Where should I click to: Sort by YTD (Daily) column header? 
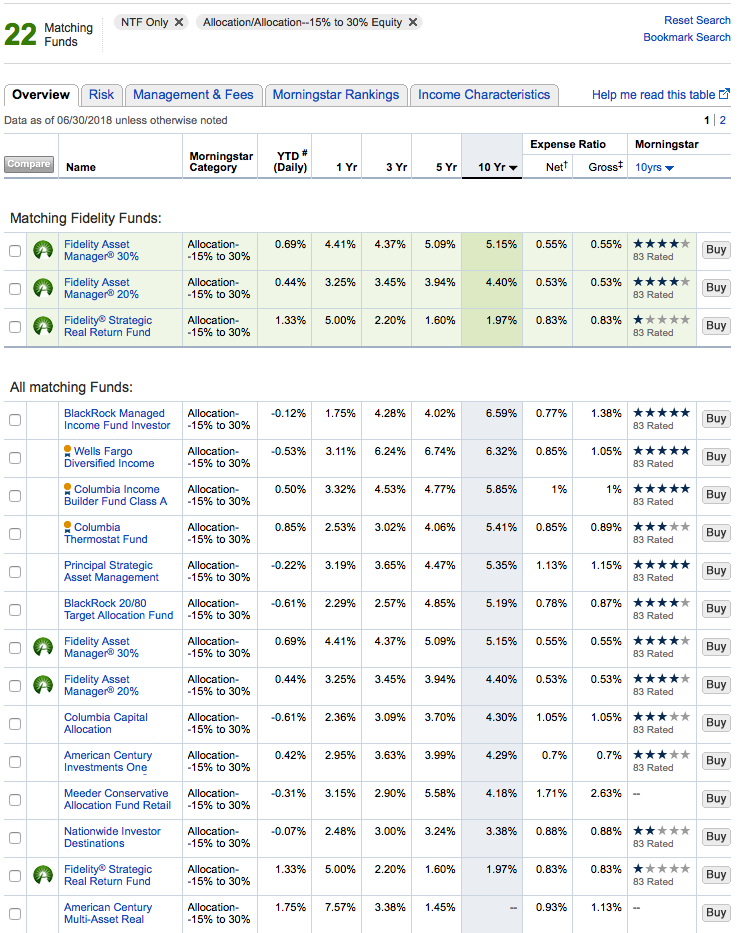click(290, 161)
